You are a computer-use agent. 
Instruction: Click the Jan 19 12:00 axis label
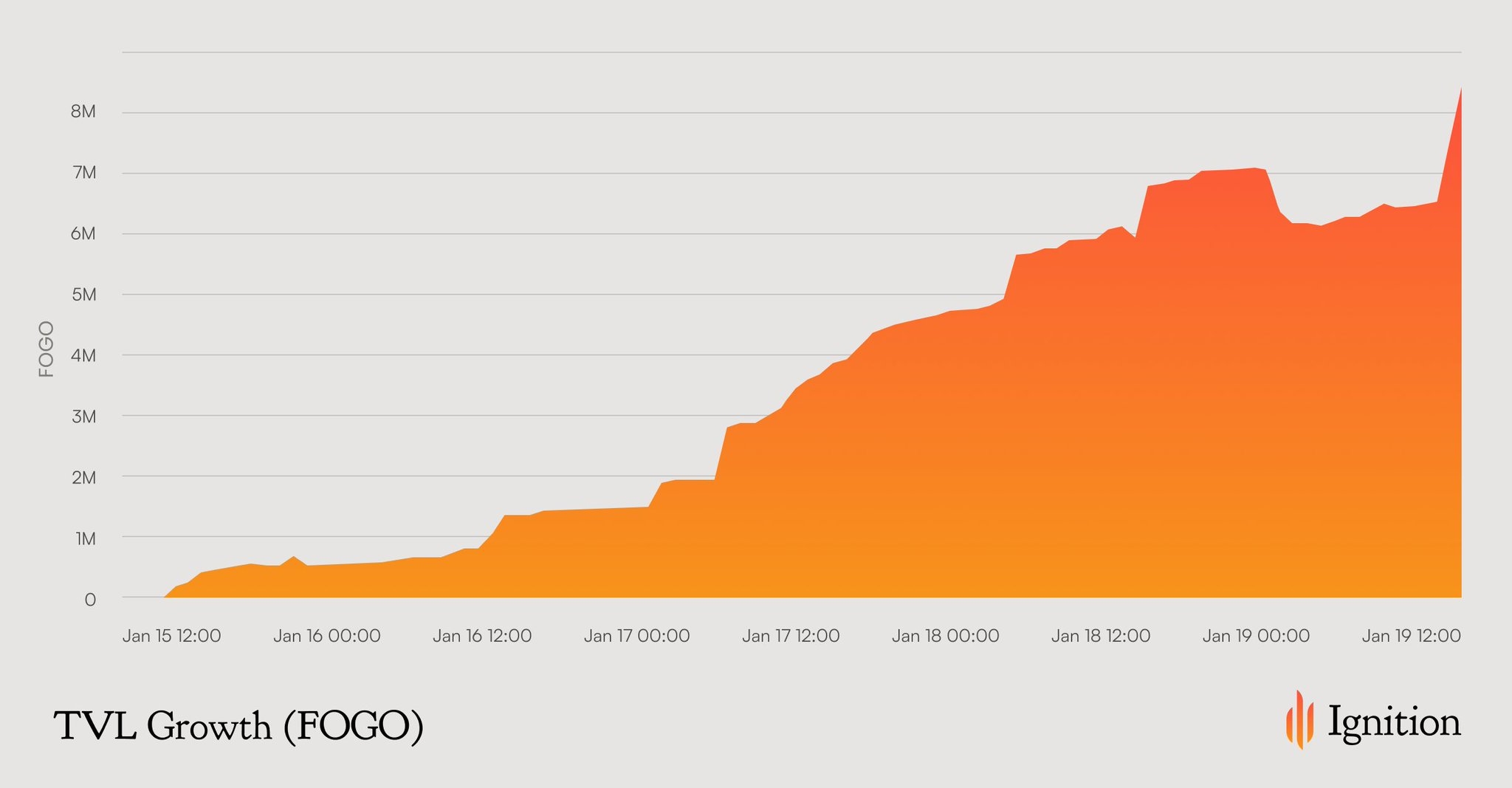pyautogui.click(x=1411, y=636)
